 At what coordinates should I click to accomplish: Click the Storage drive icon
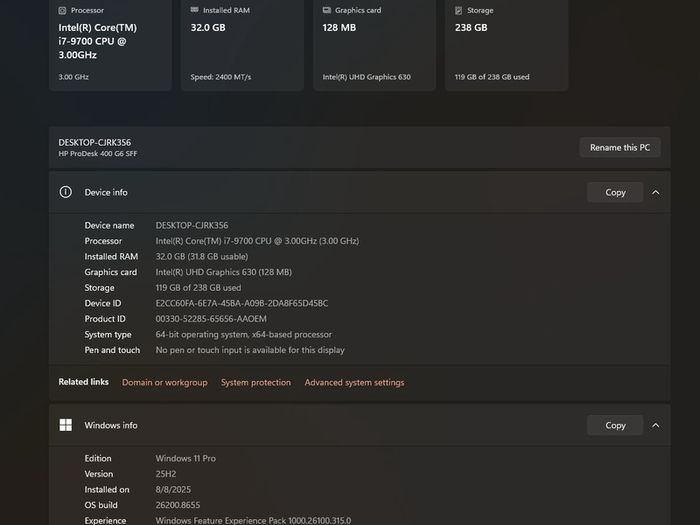458,10
